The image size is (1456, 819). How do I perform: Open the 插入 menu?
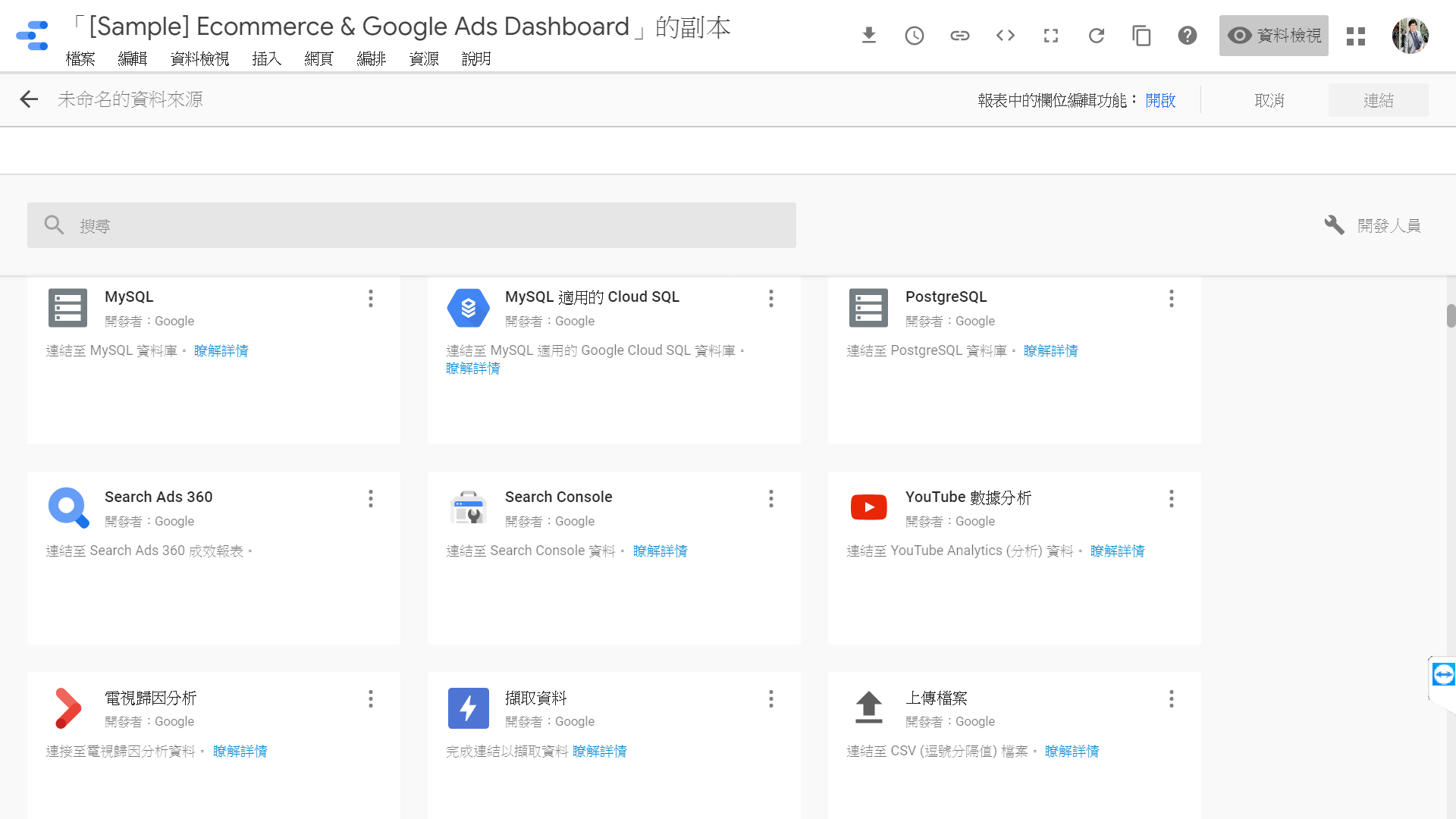coord(267,58)
